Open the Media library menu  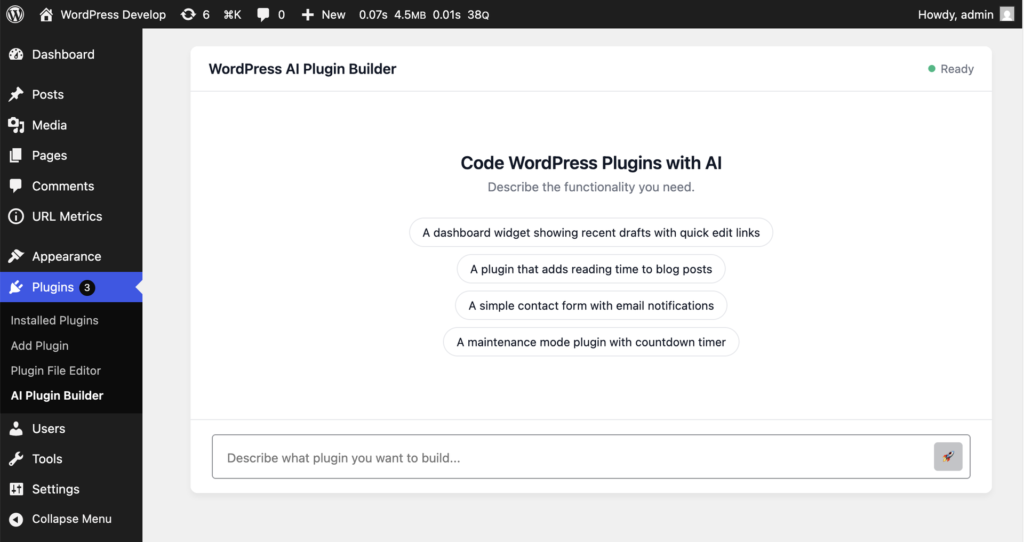pyautogui.click(x=49, y=125)
